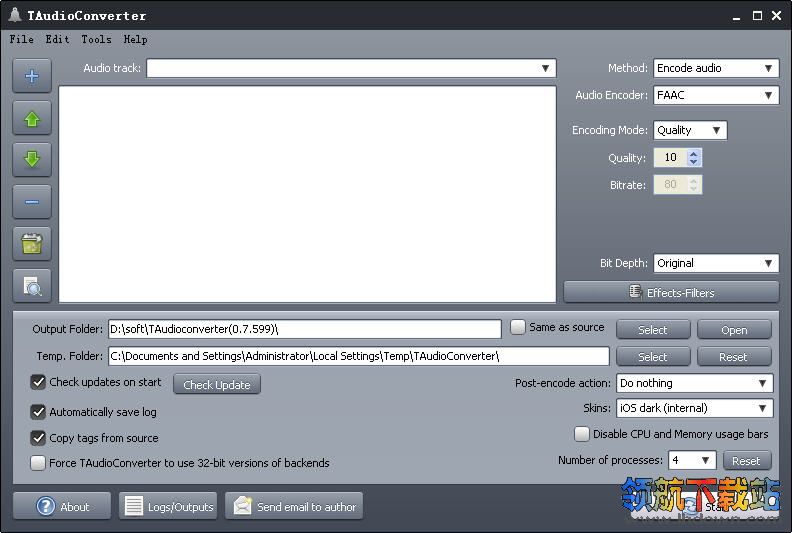The height and width of the screenshot is (533, 792).
Task: Open the Edit menu
Action: point(57,39)
